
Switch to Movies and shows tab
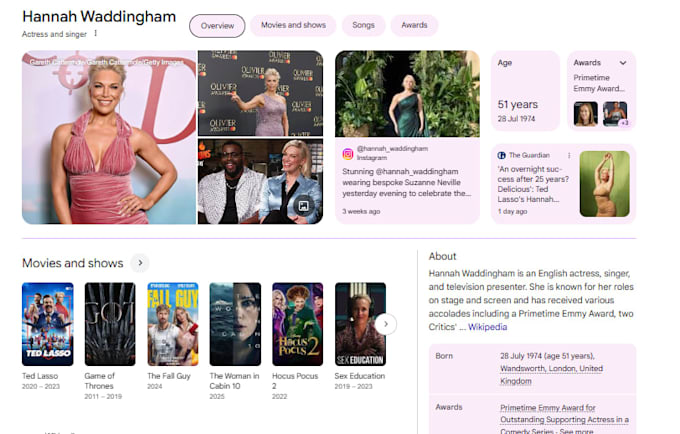coord(293,25)
